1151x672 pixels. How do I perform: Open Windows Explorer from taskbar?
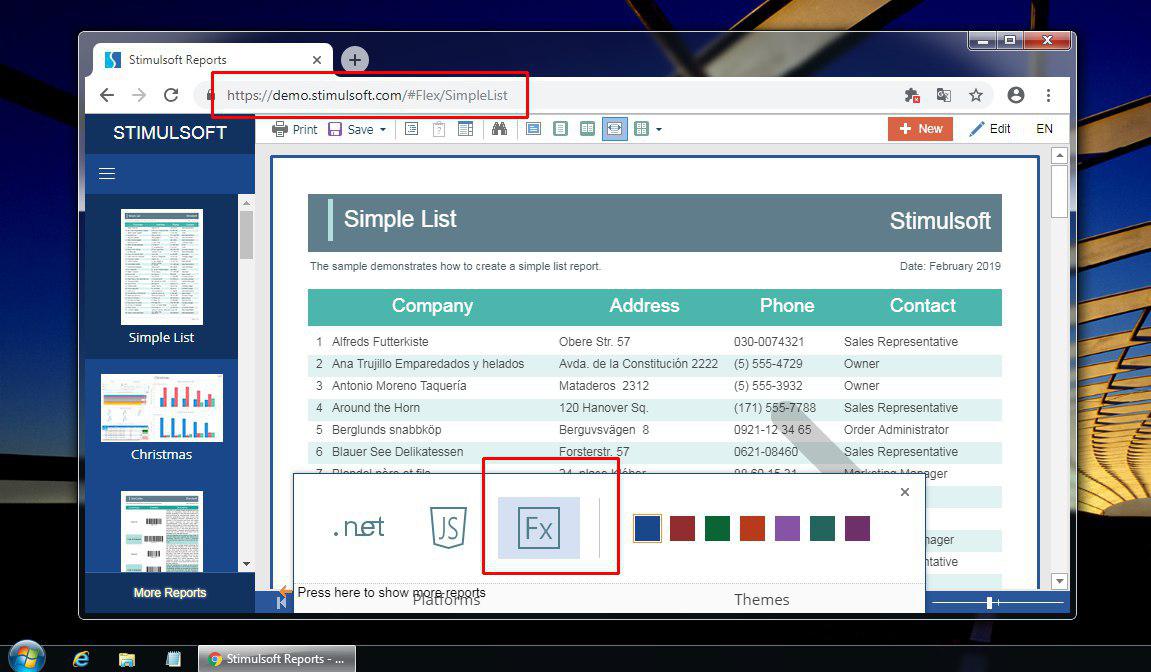(127, 659)
